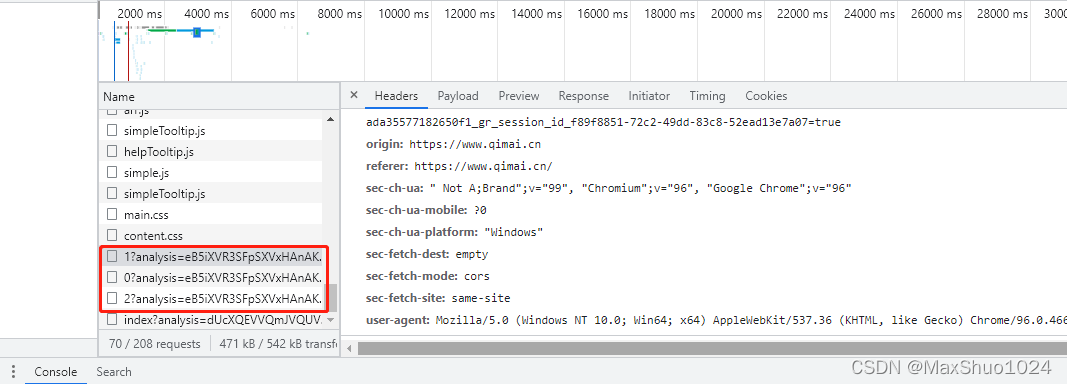Click the file icon of main.css
The width and height of the screenshot is (1067, 384).
click(112, 214)
